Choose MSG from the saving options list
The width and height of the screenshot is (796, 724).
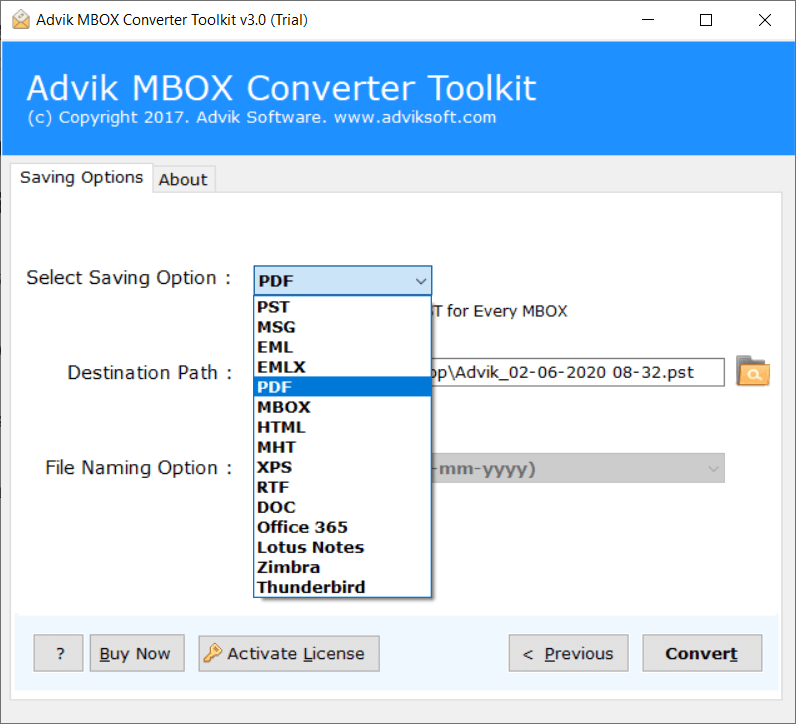[343, 327]
